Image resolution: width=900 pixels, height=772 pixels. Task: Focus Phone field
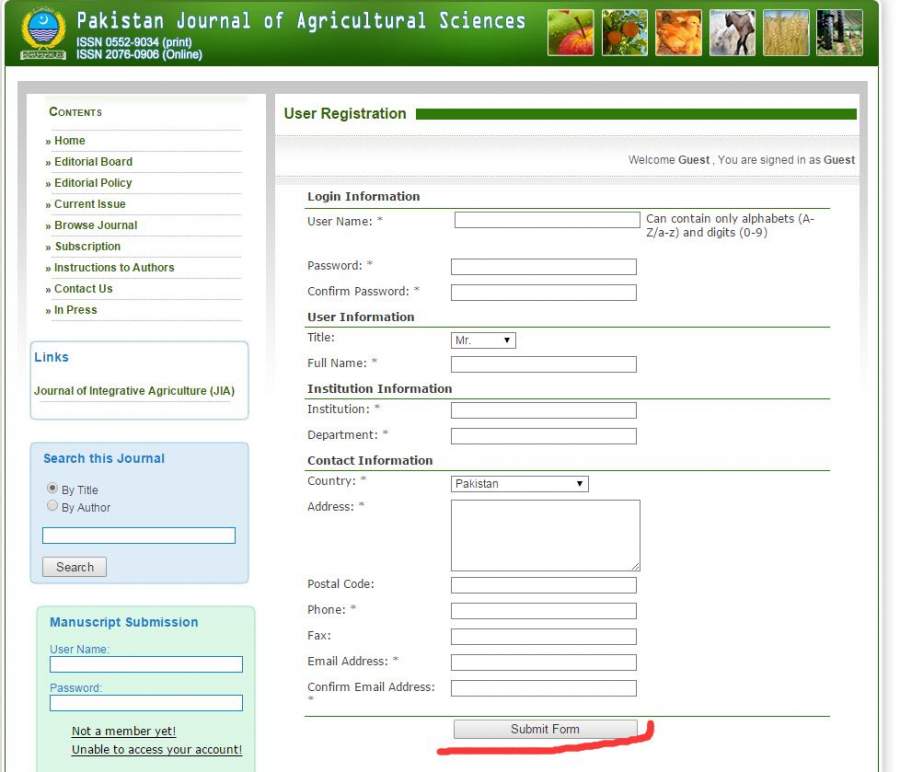(x=544, y=611)
